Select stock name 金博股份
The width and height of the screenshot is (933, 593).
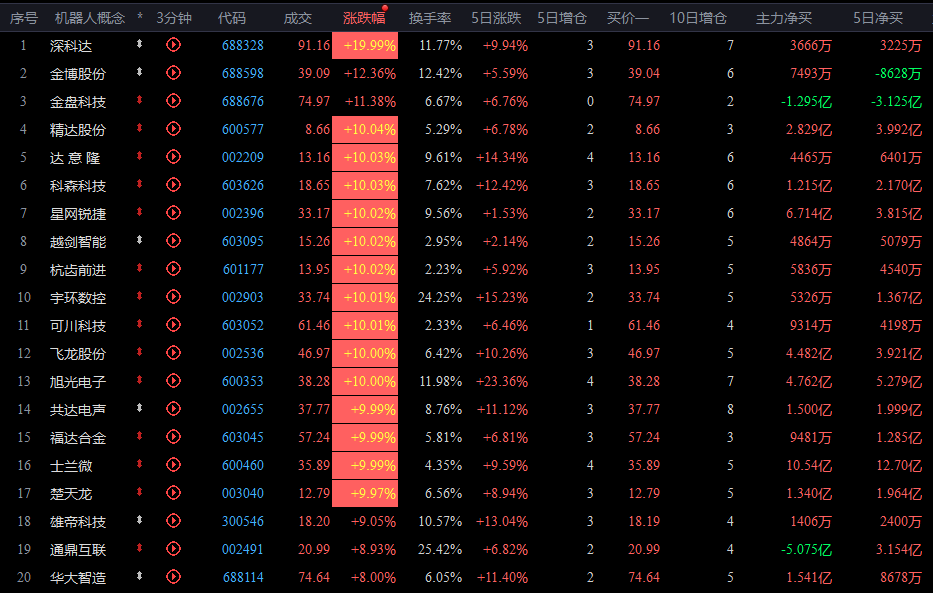click(x=78, y=74)
